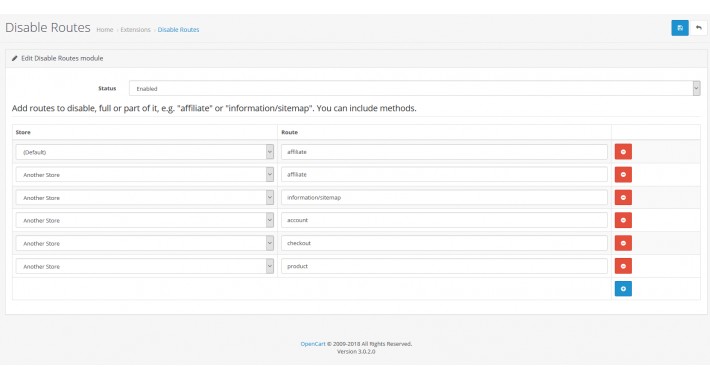Open store dropdown for product row

144,266
